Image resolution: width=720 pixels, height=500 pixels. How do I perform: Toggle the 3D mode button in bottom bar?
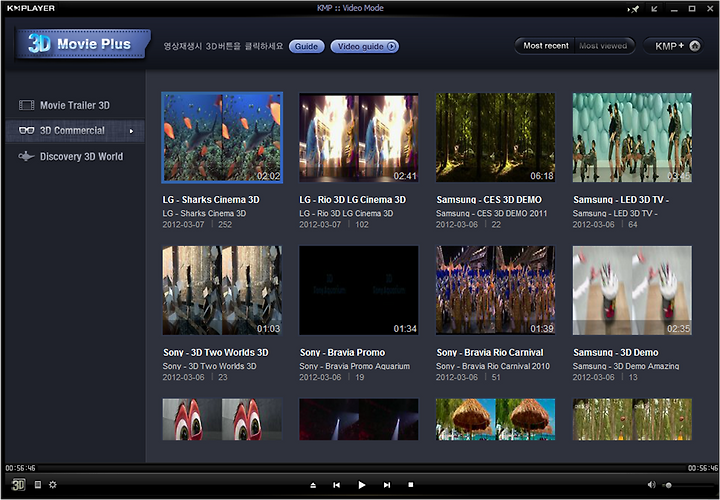(18, 484)
